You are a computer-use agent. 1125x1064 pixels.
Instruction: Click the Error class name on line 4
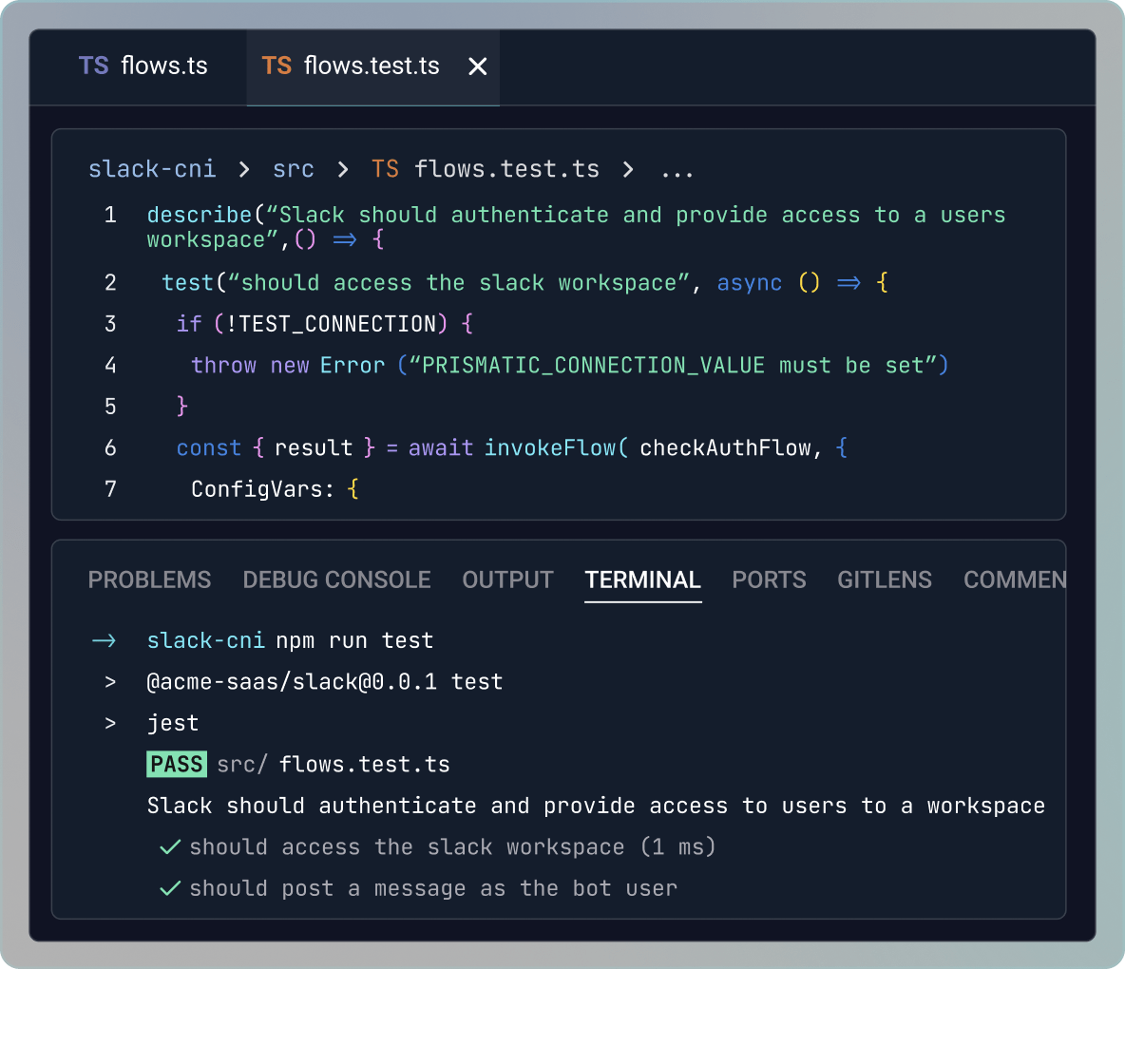click(353, 366)
